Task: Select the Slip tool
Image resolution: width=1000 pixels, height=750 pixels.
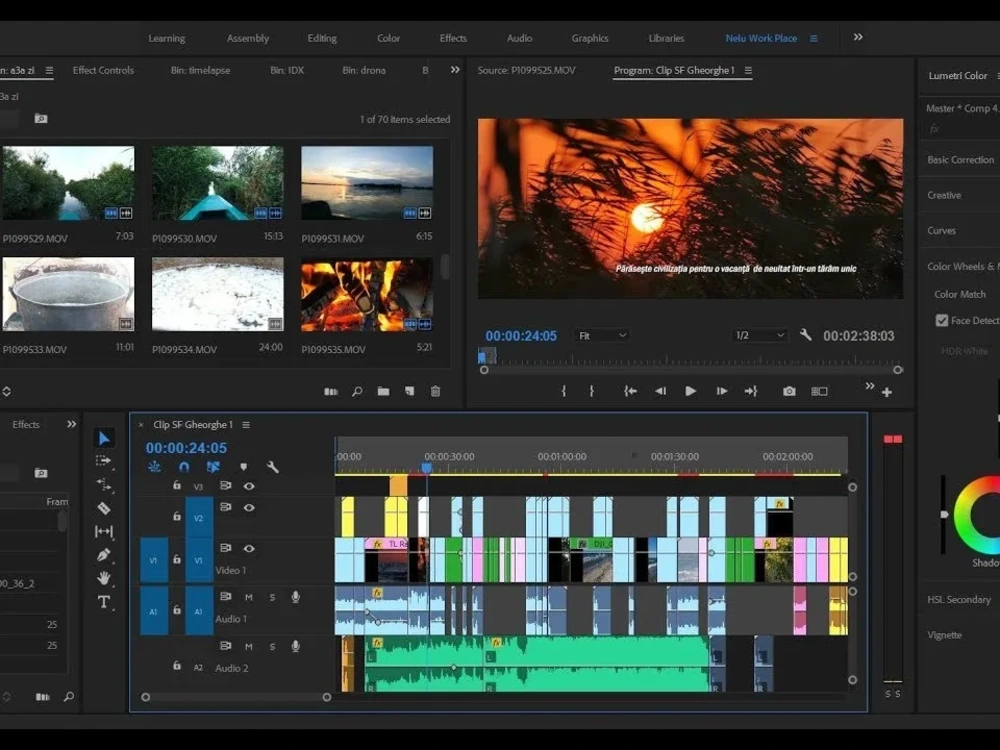Action: pyautogui.click(x=104, y=531)
